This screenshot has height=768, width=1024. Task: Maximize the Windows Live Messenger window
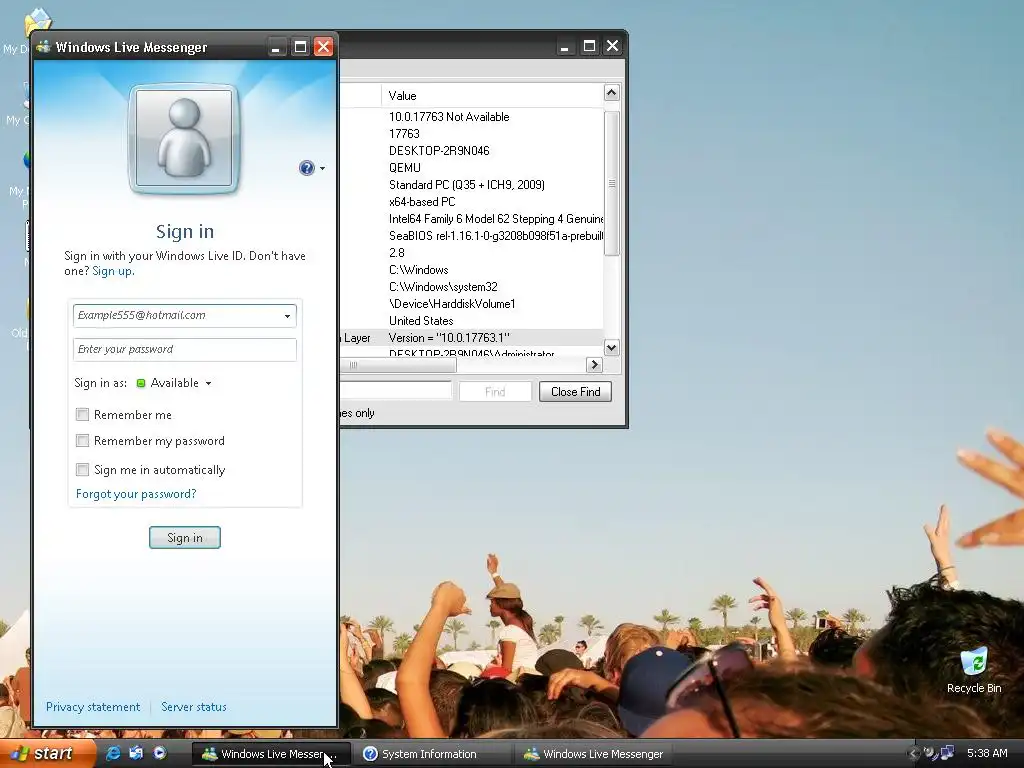[x=300, y=47]
